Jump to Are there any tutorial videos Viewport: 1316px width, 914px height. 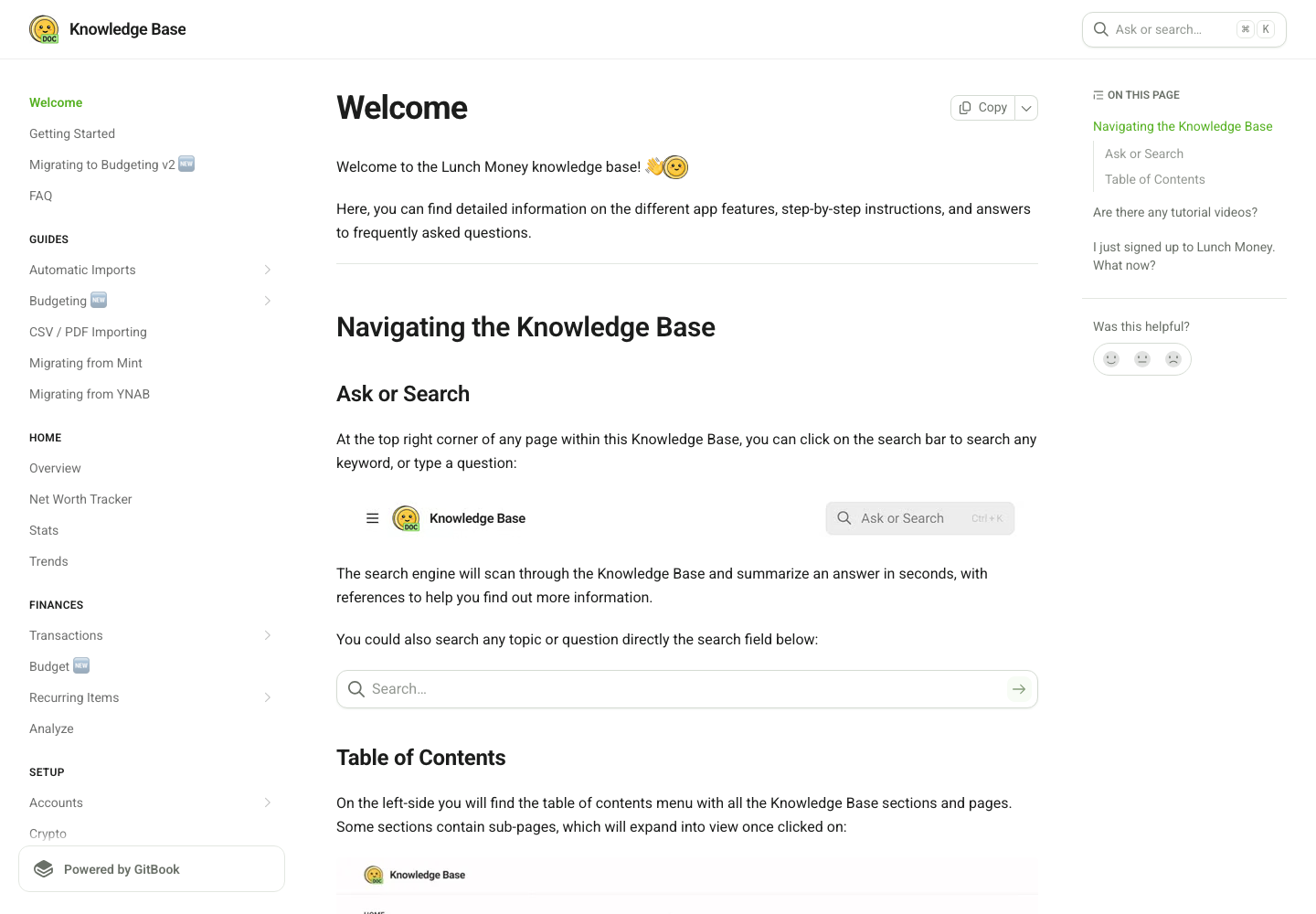point(1175,212)
